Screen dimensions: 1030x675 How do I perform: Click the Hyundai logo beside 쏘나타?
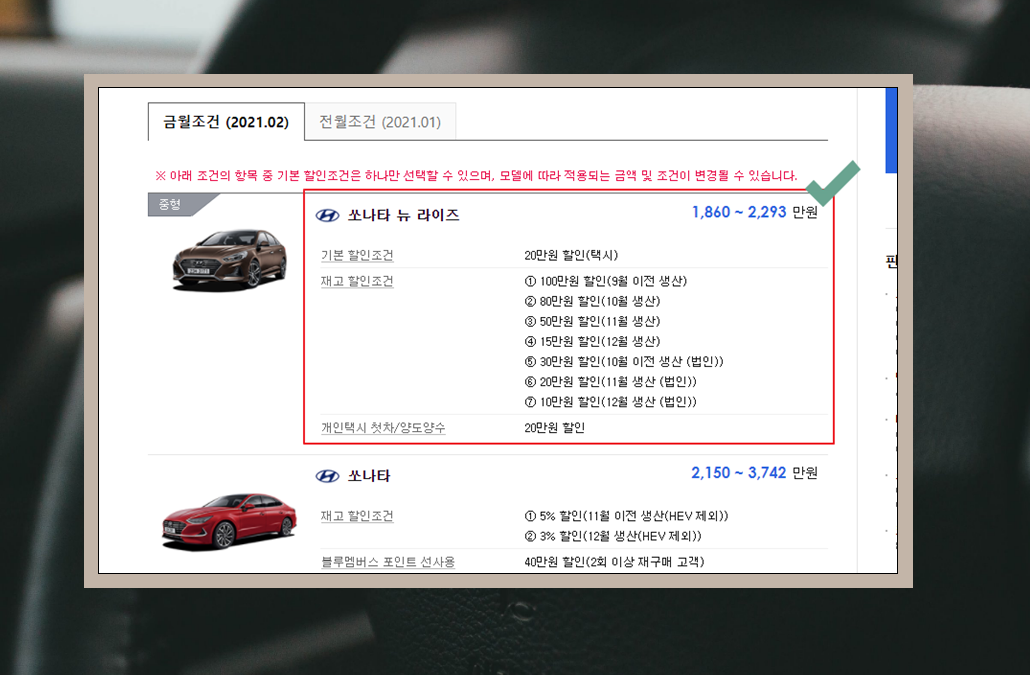point(327,476)
